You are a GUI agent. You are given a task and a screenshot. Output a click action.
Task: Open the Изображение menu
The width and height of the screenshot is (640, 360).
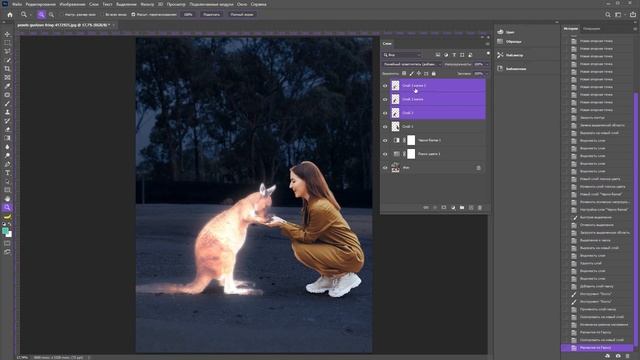(x=72, y=4)
